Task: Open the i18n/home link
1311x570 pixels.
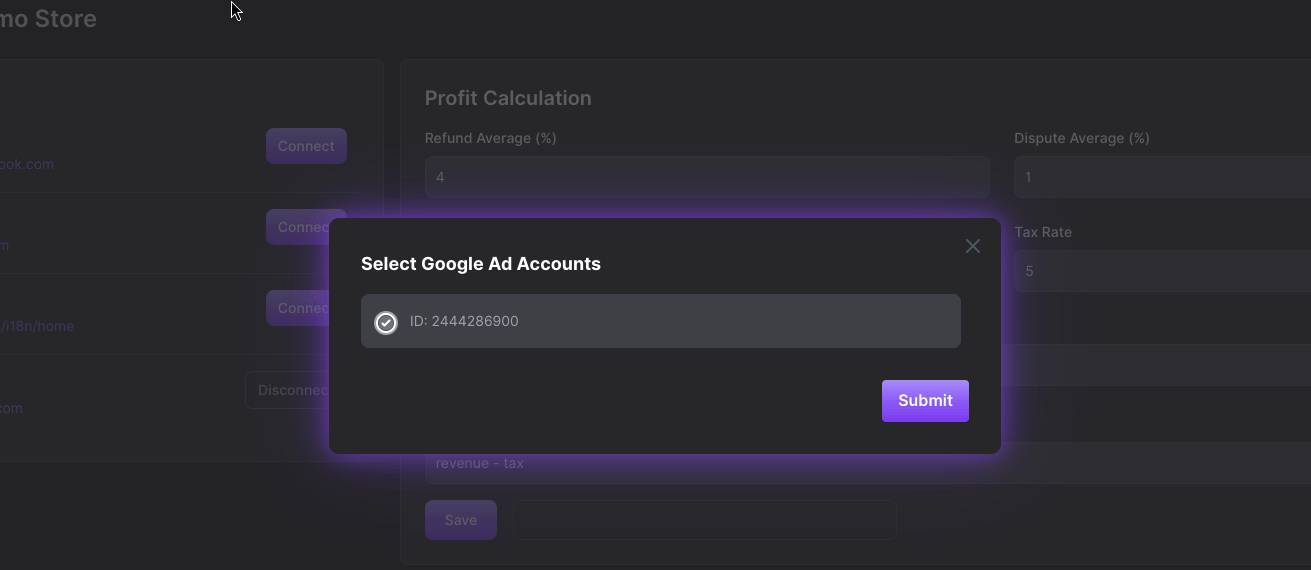Action: point(37,326)
